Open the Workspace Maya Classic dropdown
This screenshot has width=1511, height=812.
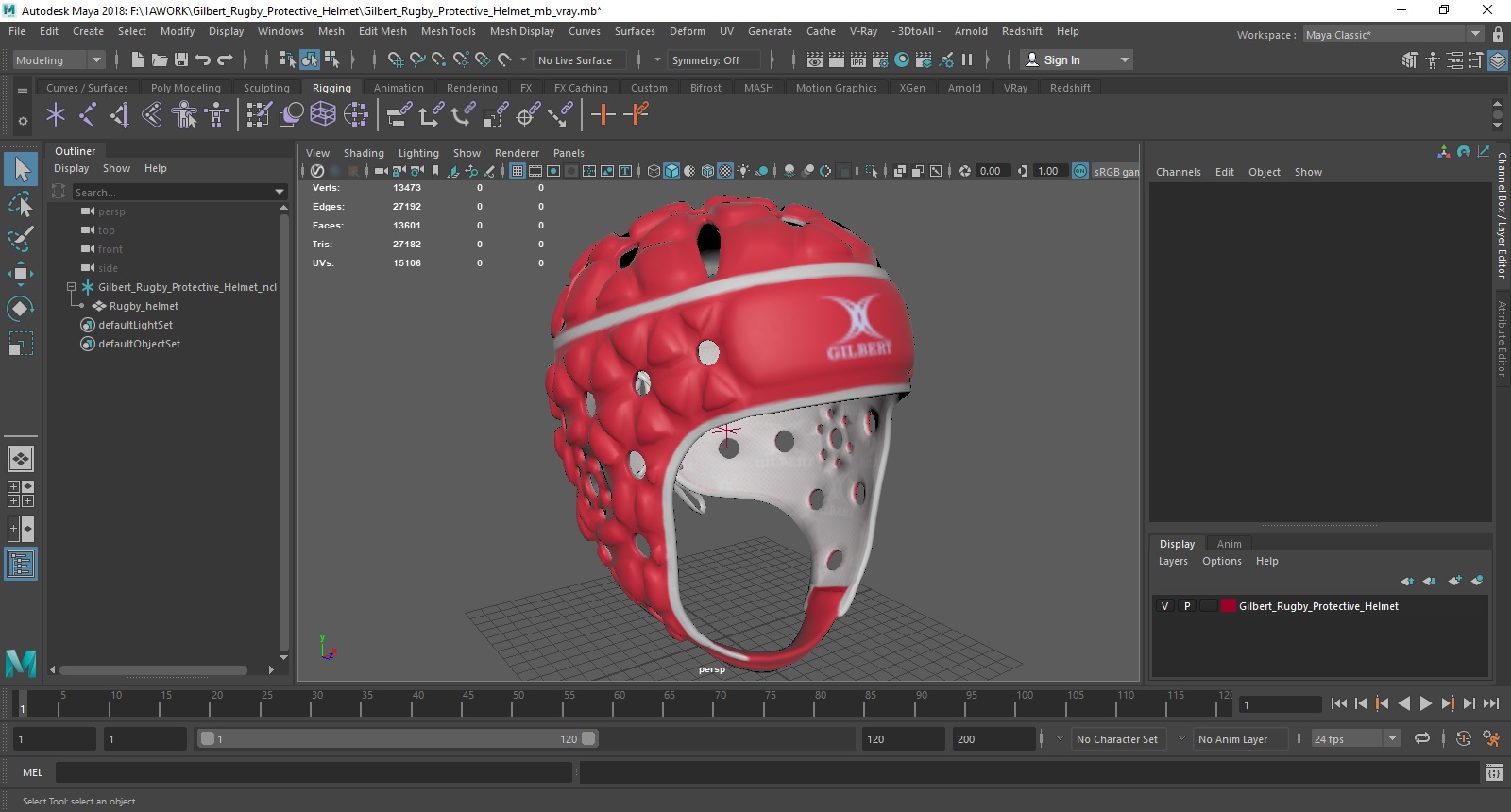click(1393, 34)
